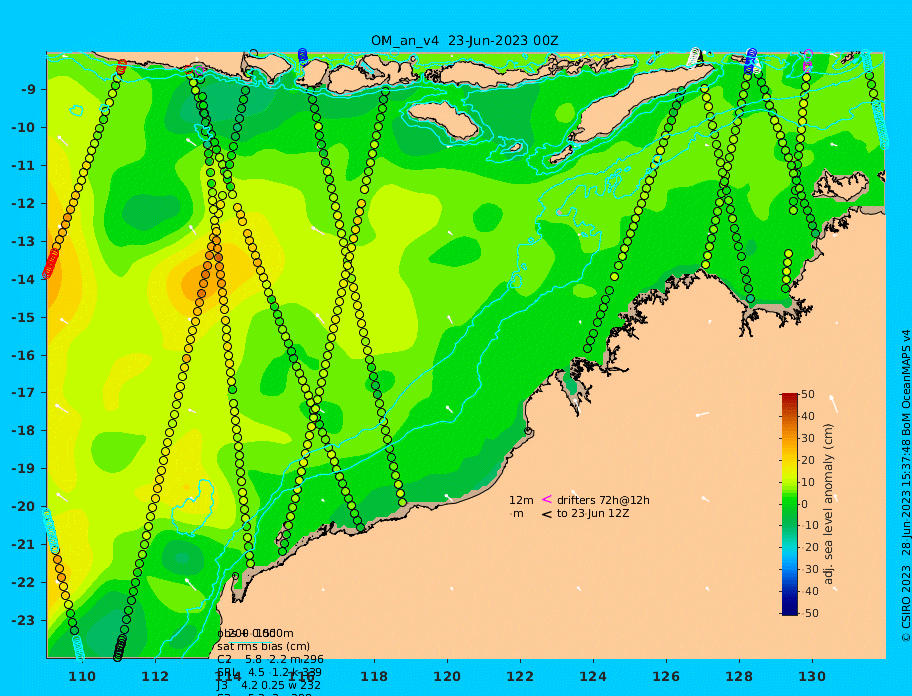Click latitude axis label -23
This screenshot has width=912, height=696.
click(x=24, y=620)
